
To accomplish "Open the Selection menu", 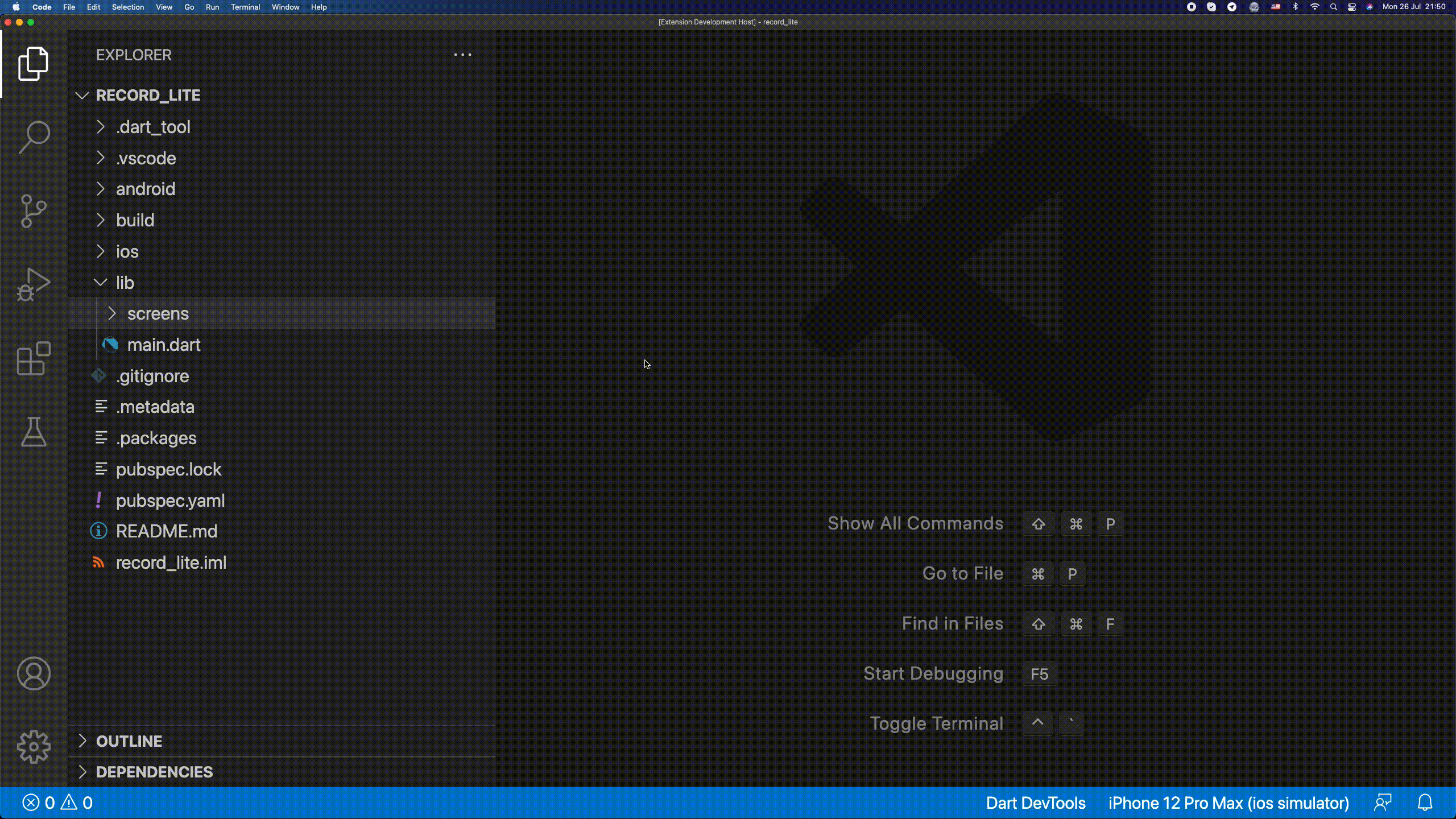I will point(127,7).
